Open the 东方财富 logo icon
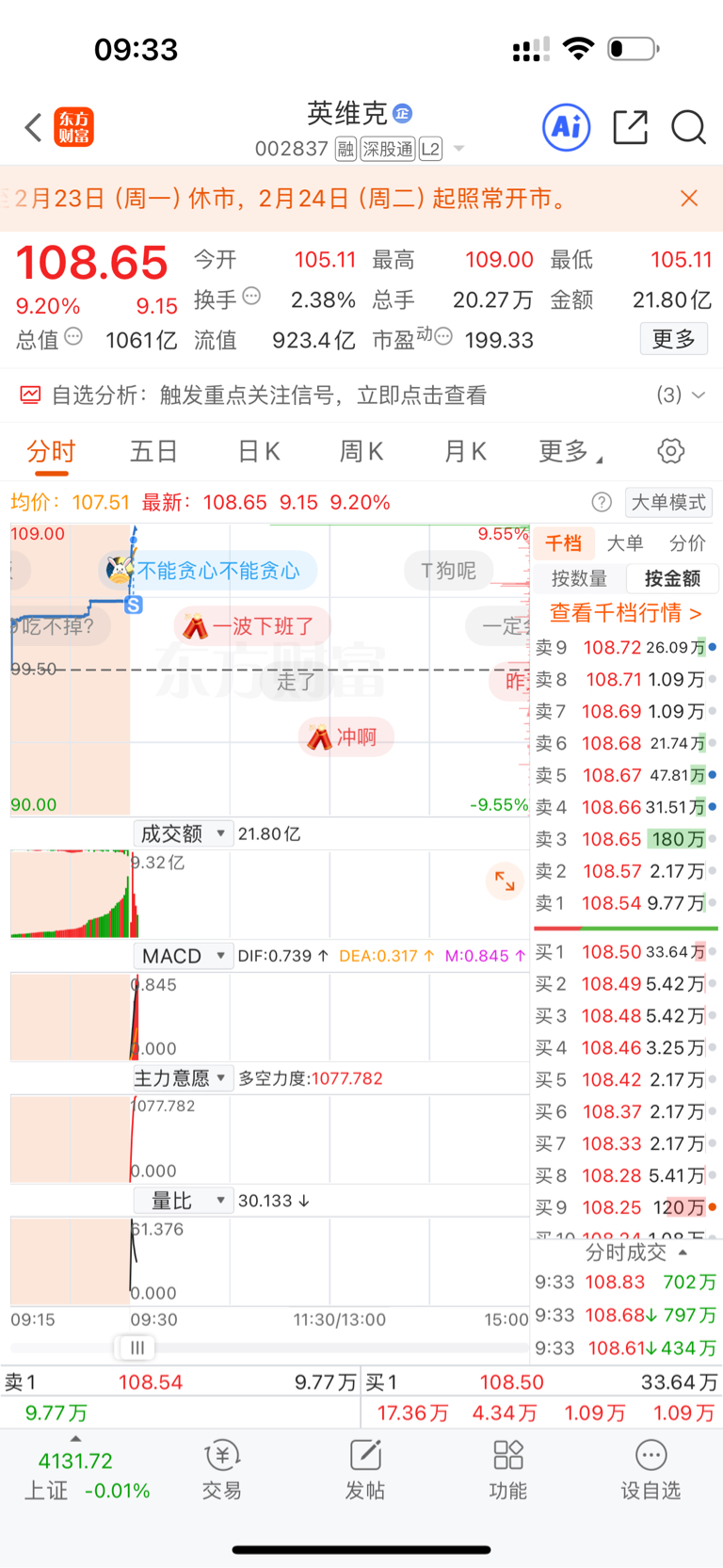This screenshot has height=1568, width=723. (x=74, y=127)
